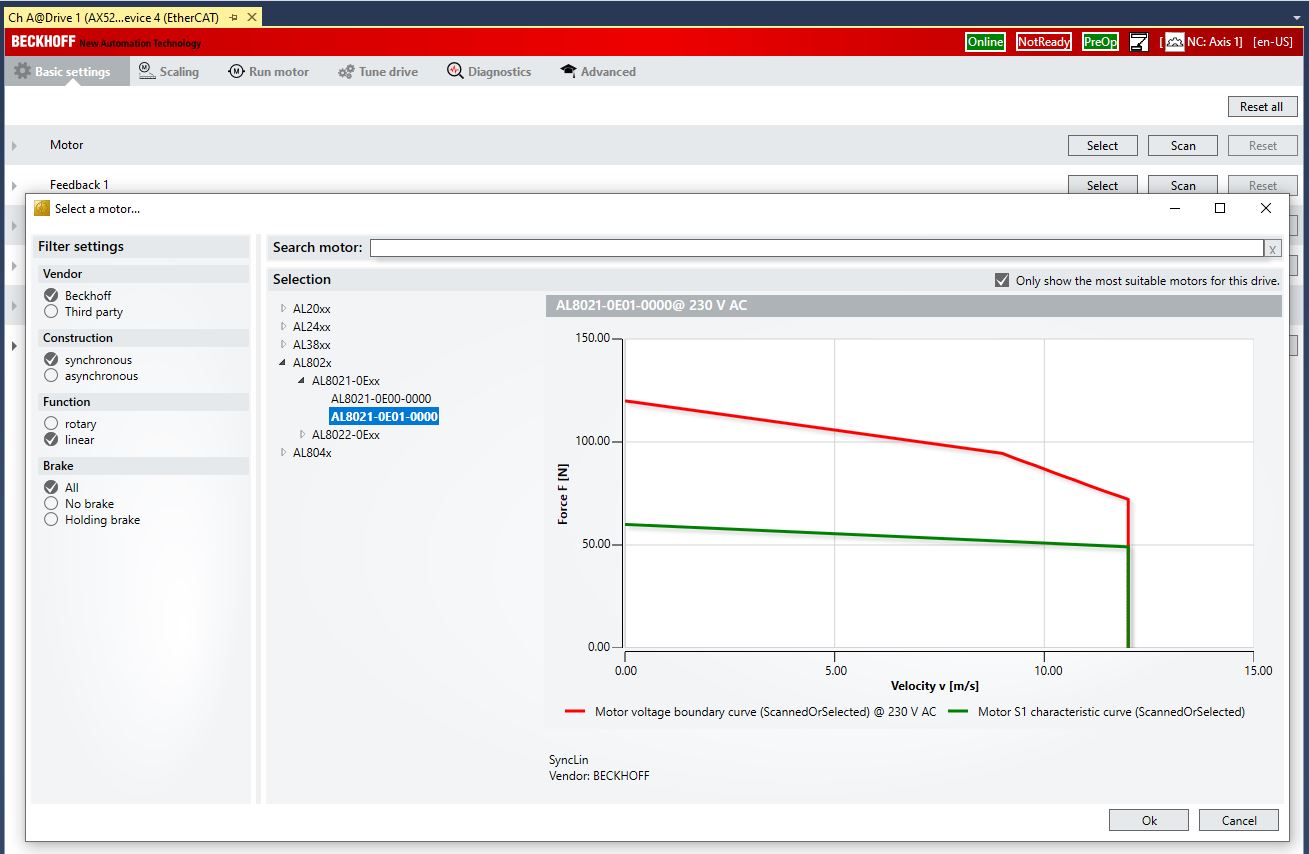Click the Vendor: BECKHOFF text
Viewport: 1309px width, 854px height.
pos(599,775)
